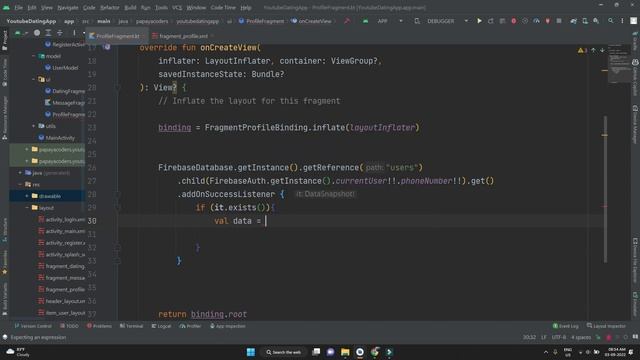
Task: Click Windows Start button on taskbar
Action: 251,352
